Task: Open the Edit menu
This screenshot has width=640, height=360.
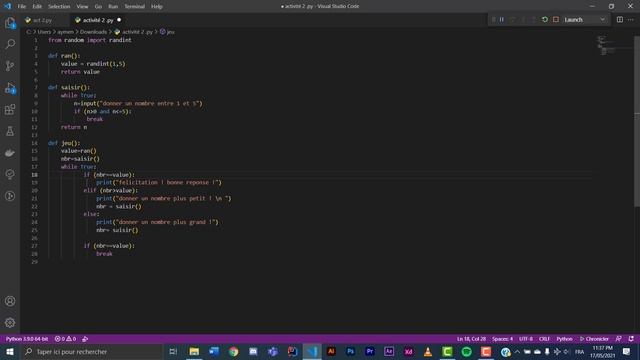Action: point(37,7)
